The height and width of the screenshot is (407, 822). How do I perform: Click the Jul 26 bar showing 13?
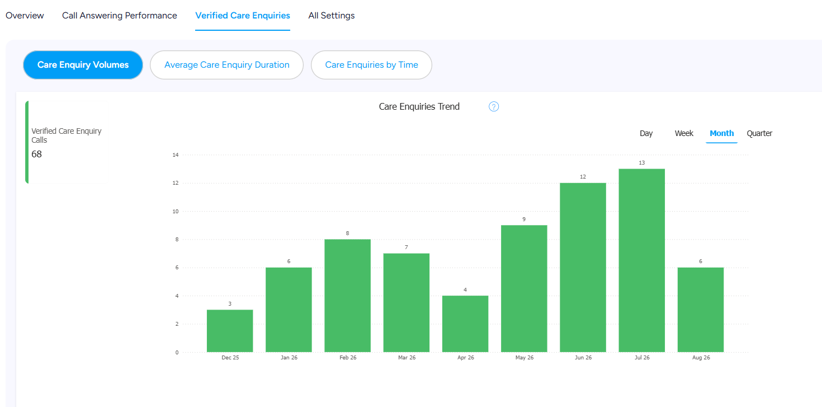click(x=642, y=260)
